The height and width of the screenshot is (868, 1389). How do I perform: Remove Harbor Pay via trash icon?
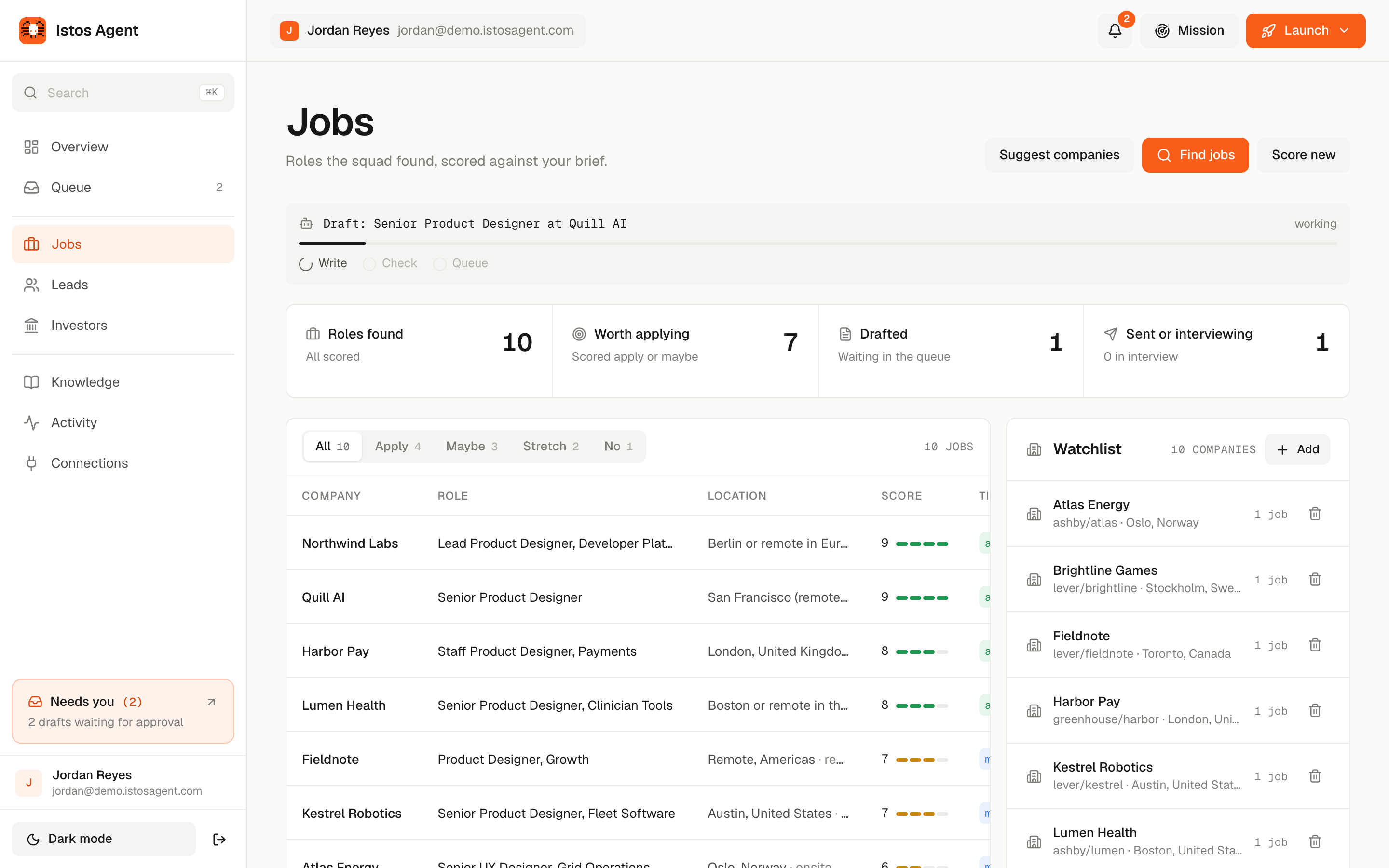click(x=1315, y=711)
